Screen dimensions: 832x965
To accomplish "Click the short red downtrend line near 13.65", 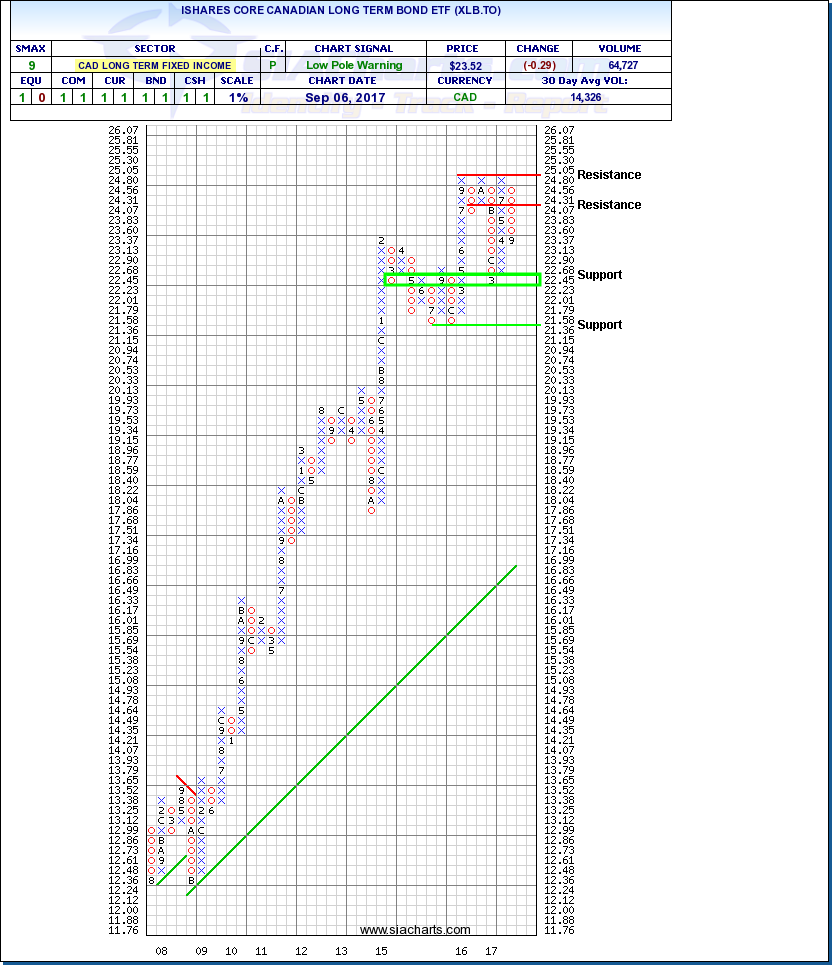I will coord(186,784).
